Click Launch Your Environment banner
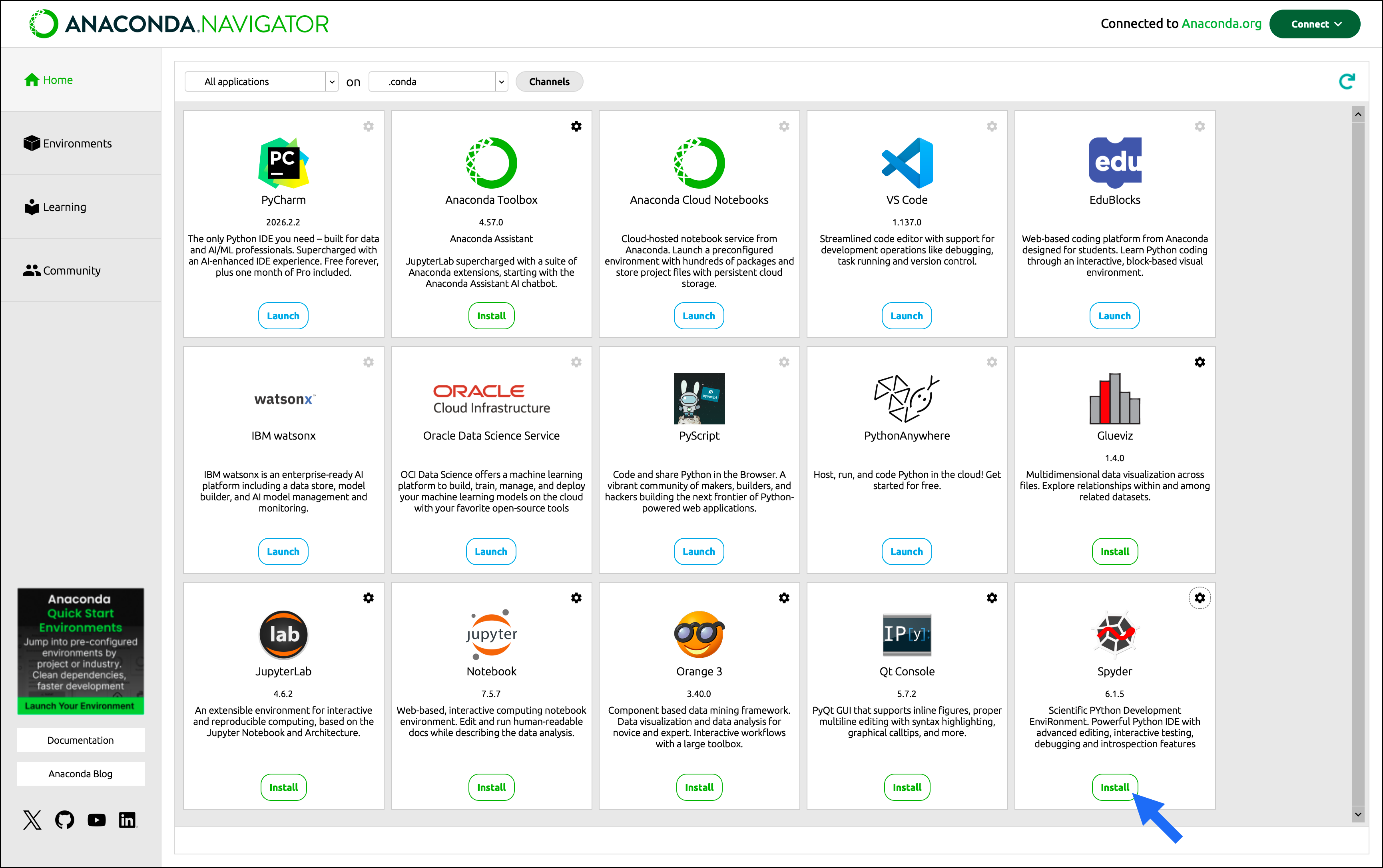 (80, 706)
